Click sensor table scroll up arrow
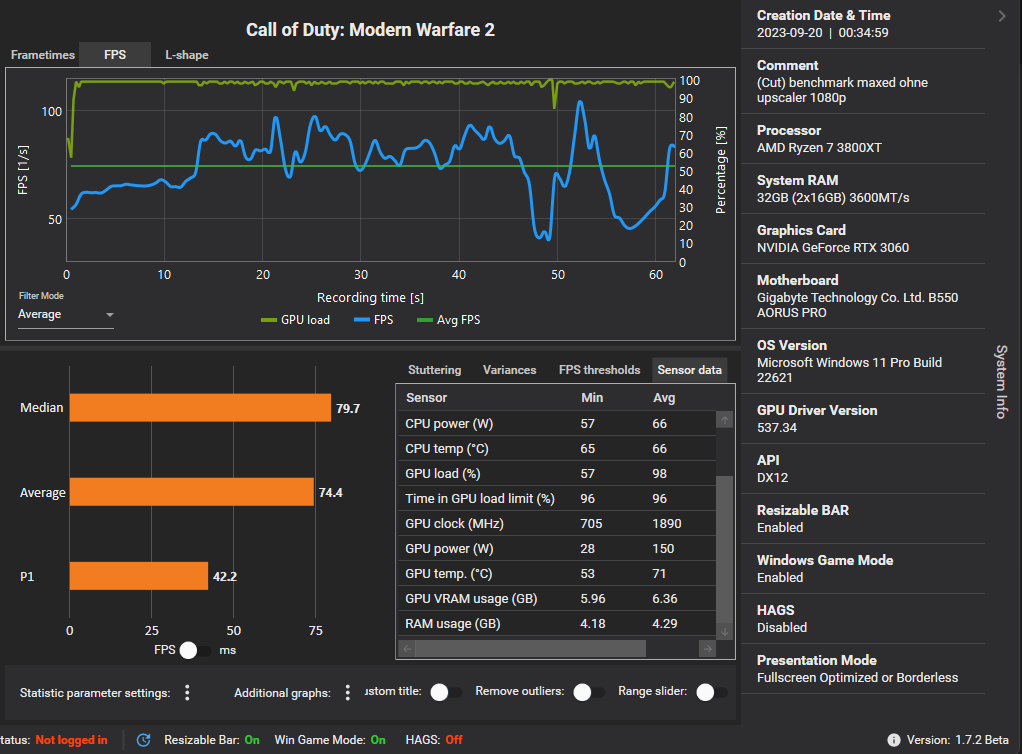 point(725,420)
